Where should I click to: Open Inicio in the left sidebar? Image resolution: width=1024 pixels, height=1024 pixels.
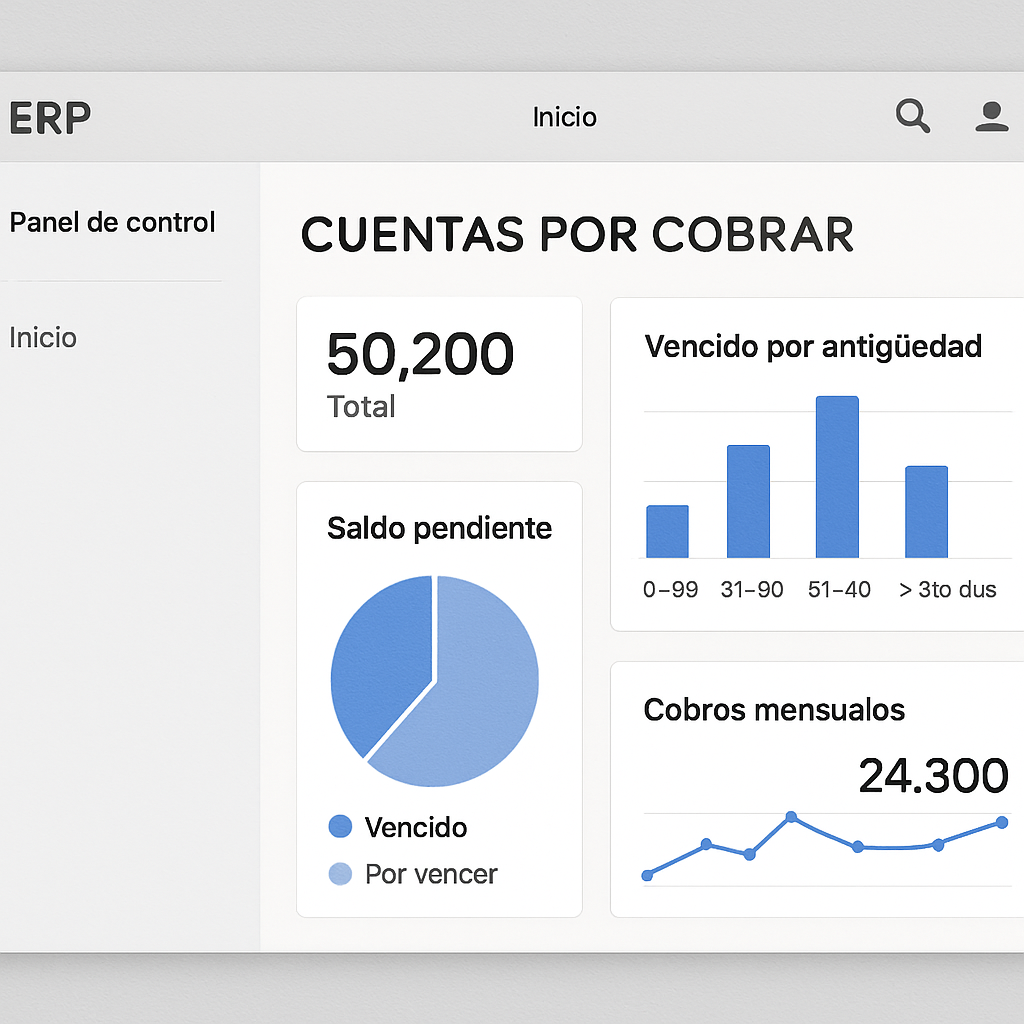coord(43,338)
